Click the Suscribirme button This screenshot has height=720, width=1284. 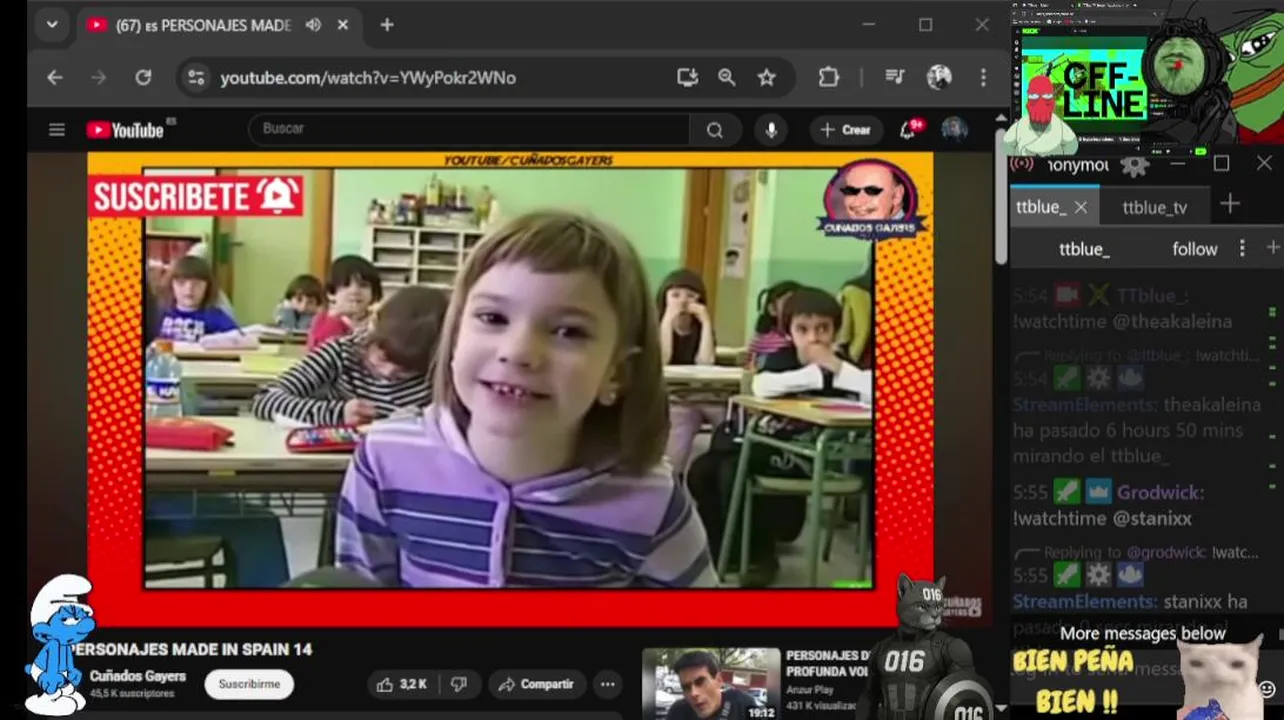[x=249, y=684]
